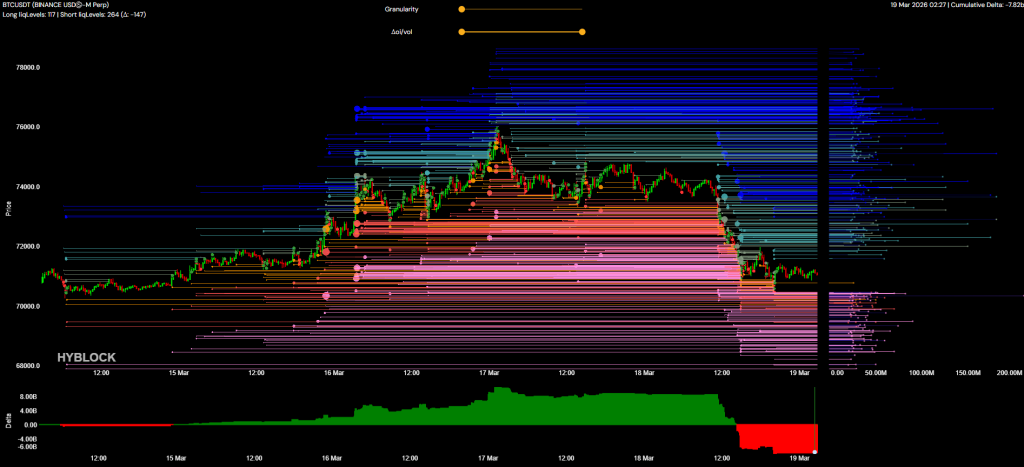1024x467 pixels.
Task: Click the 100.00M liquidation size axis label
Action: click(x=921, y=373)
